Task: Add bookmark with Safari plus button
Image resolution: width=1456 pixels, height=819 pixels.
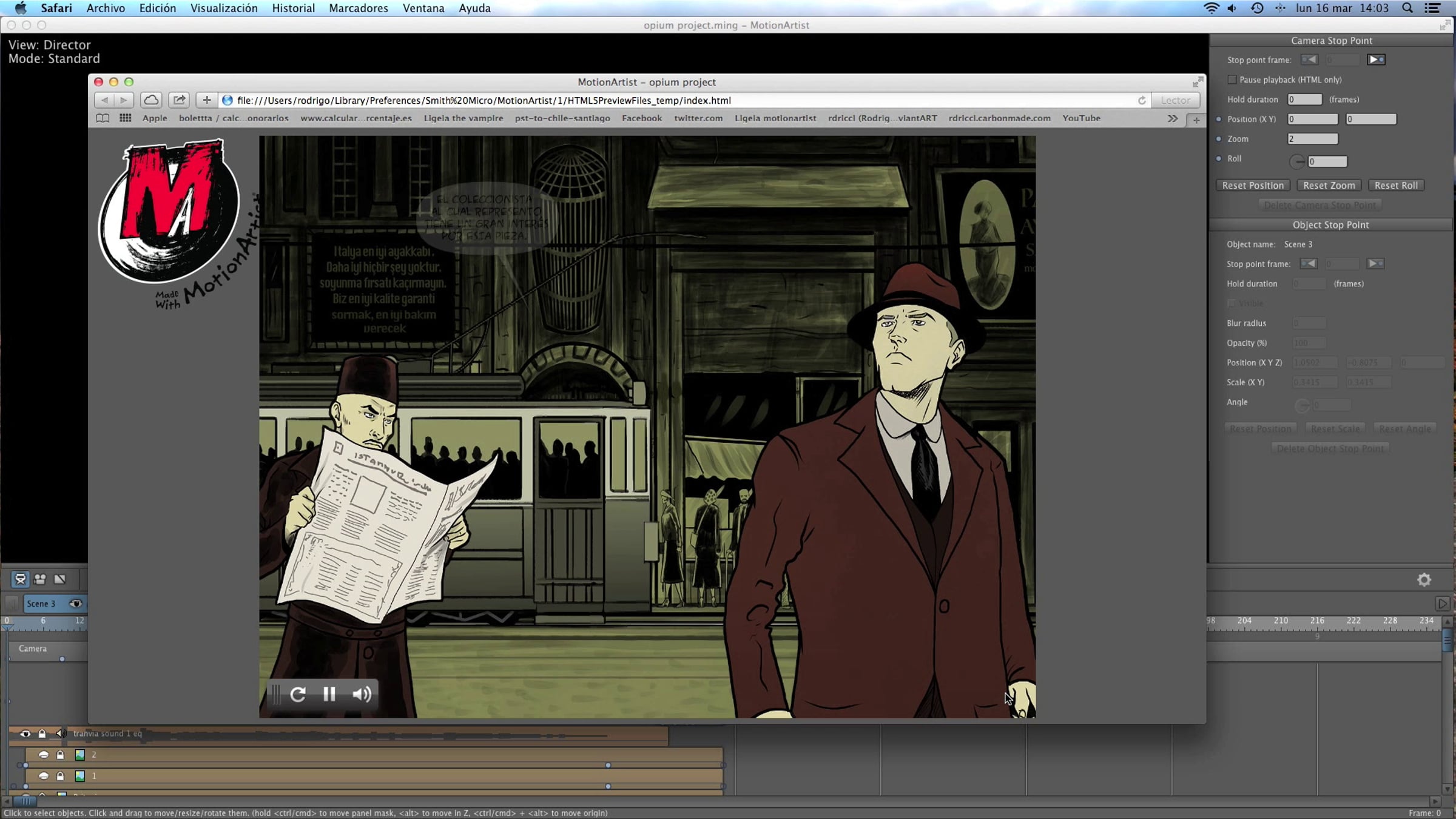Action: 207,100
